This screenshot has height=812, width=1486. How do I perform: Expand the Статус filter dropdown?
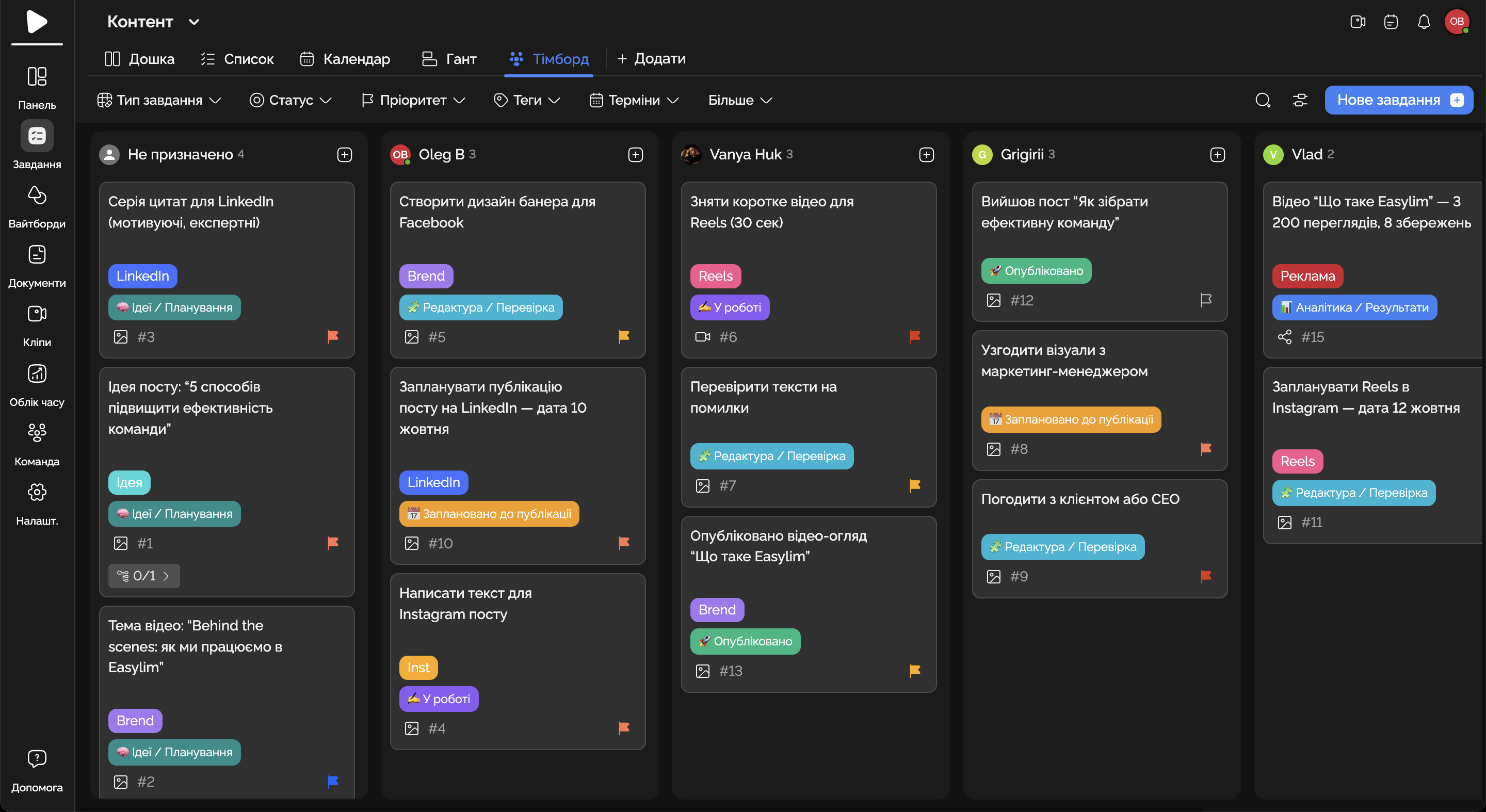290,101
